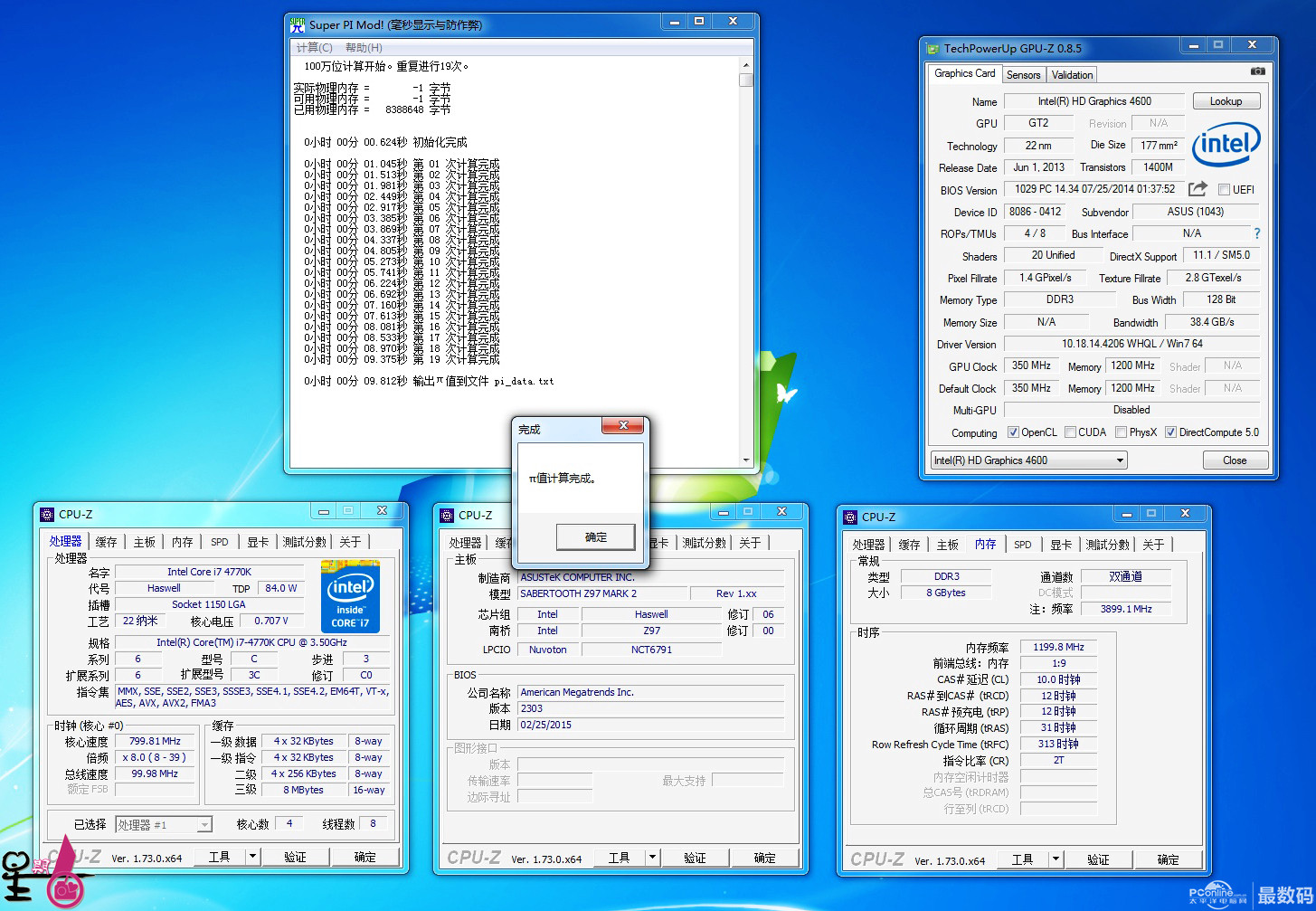
Task: Open 主板 tab in CPU-Z processor window
Action: 145,542
